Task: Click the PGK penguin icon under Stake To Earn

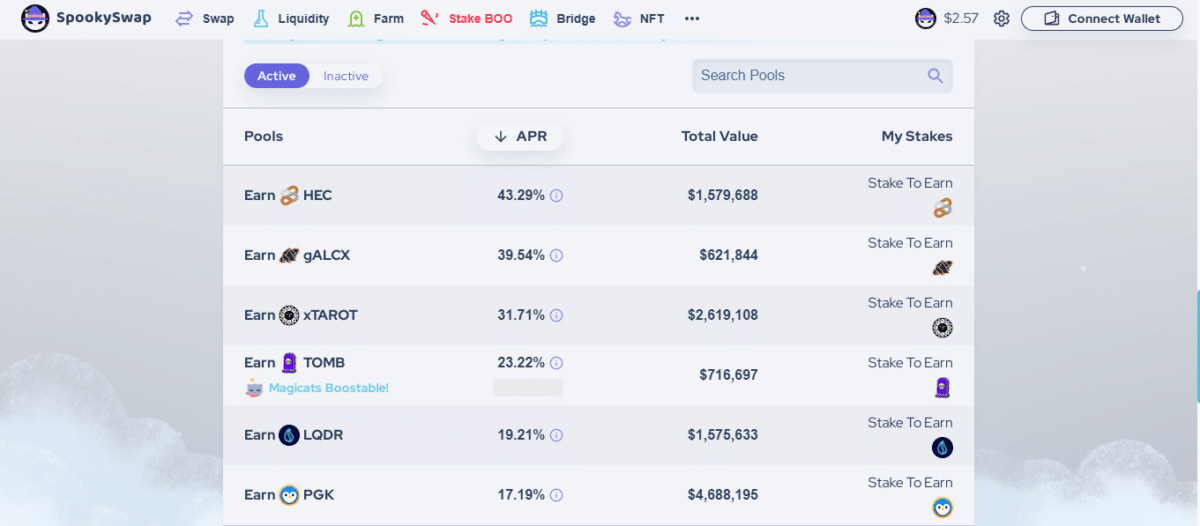Action: coord(942,508)
